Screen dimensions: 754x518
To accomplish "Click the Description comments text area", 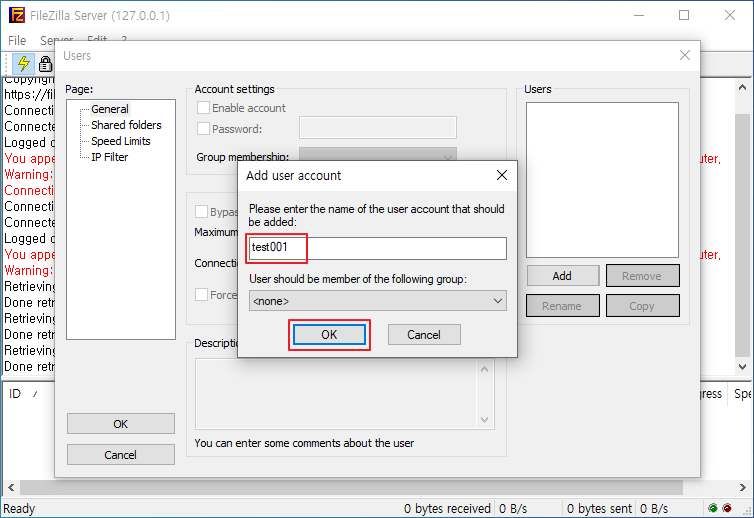I will (336, 394).
